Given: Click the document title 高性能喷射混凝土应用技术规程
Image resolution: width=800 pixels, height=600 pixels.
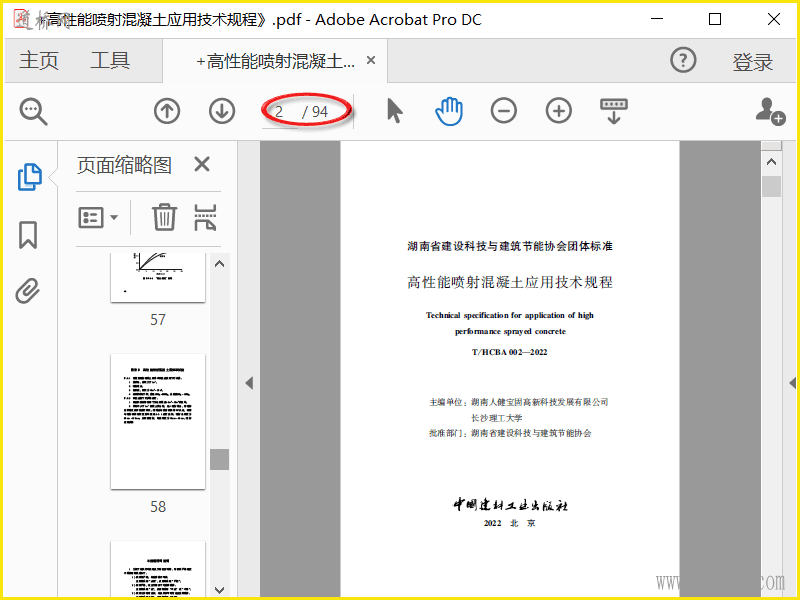Looking at the screenshot, I should coord(510,282).
